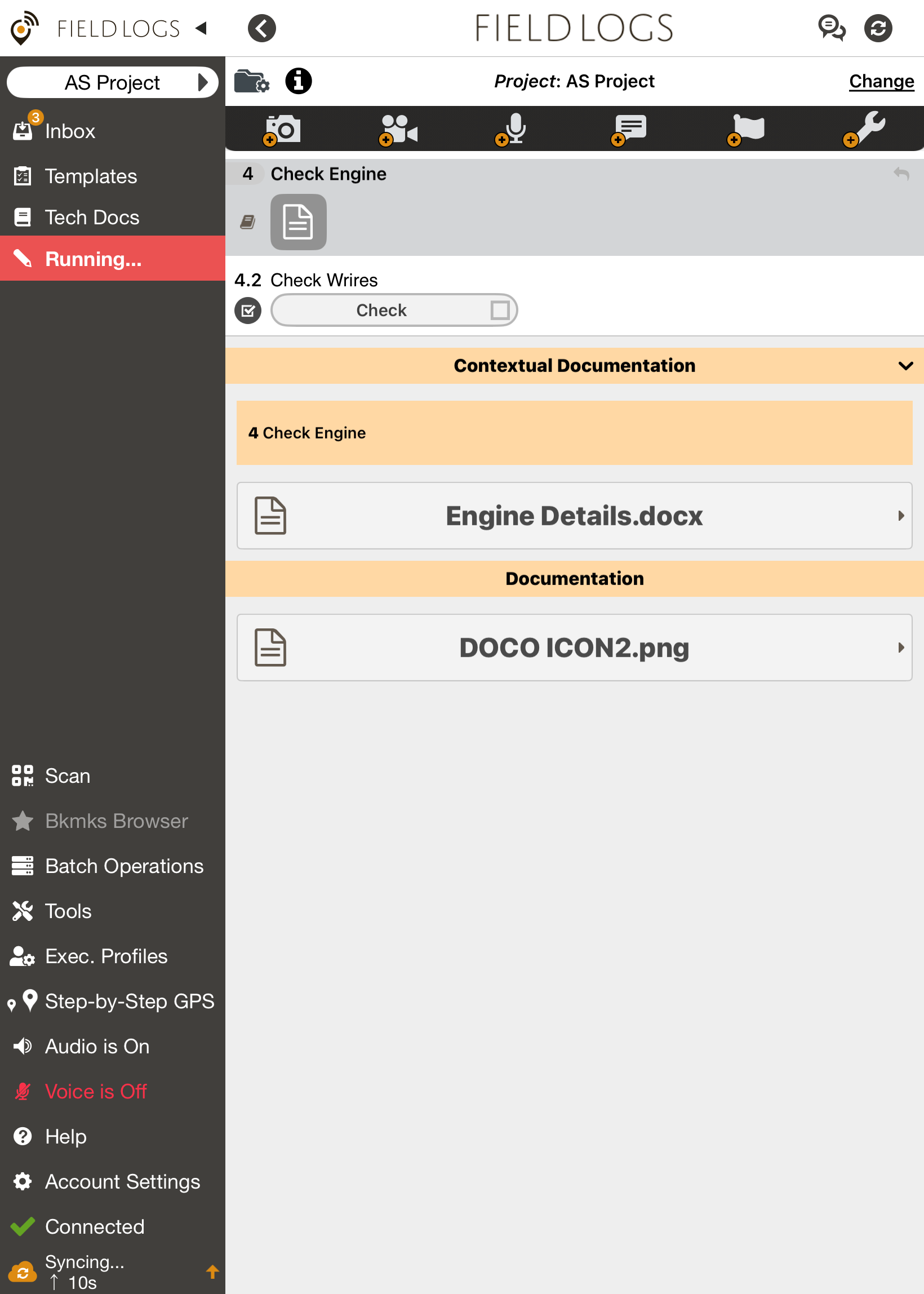Screen dimensions: 924x1294
Task: Click the info icon beside the folder icon
Action: (299, 81)
